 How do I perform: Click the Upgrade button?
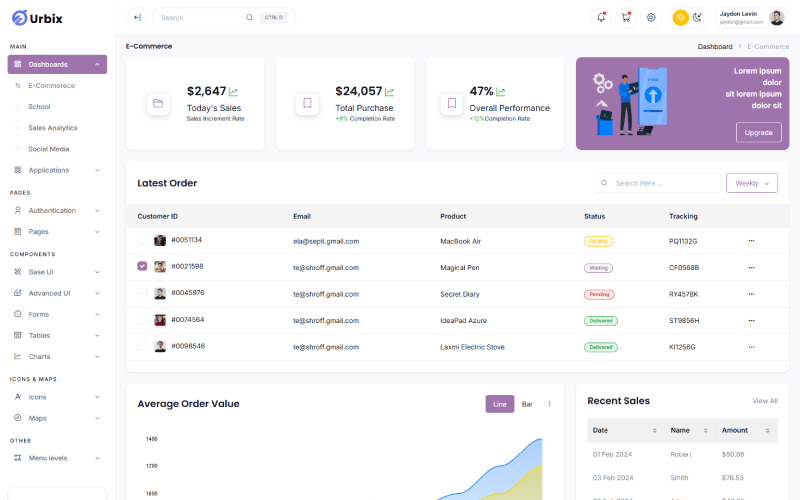coord(758,132)
